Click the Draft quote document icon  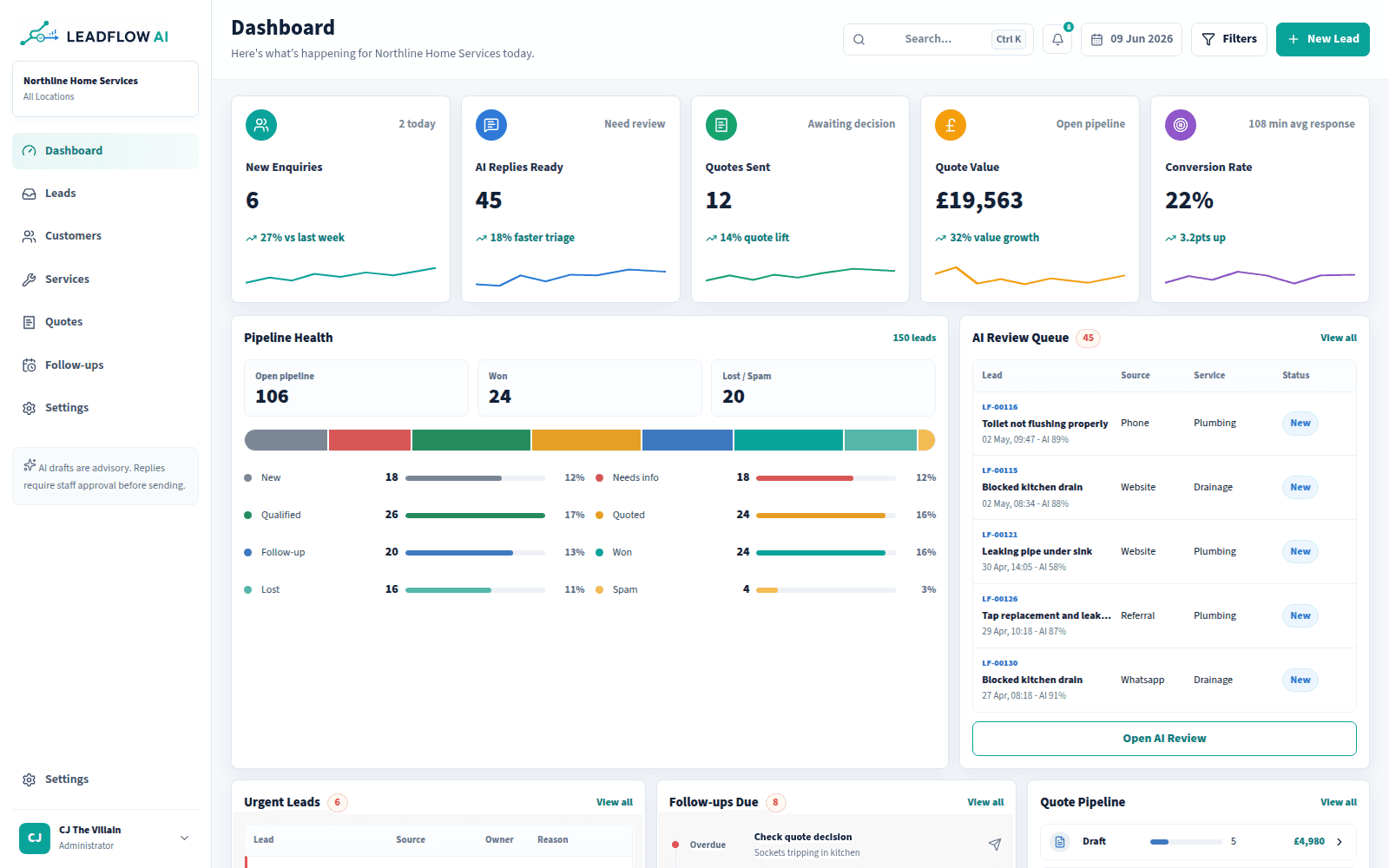coord(1060,841)
